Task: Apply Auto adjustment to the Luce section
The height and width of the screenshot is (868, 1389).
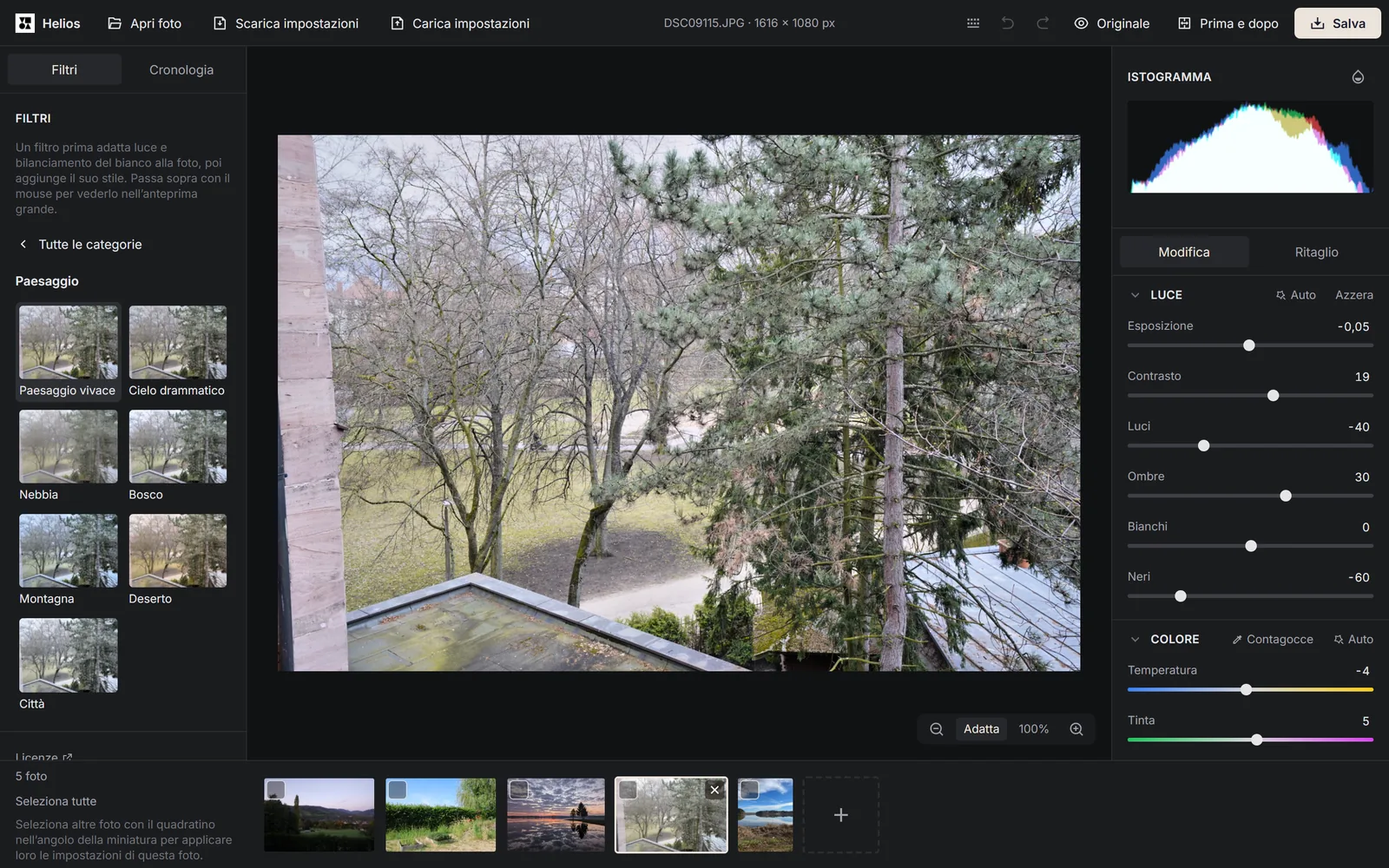Action: (x=1296, y=295)
